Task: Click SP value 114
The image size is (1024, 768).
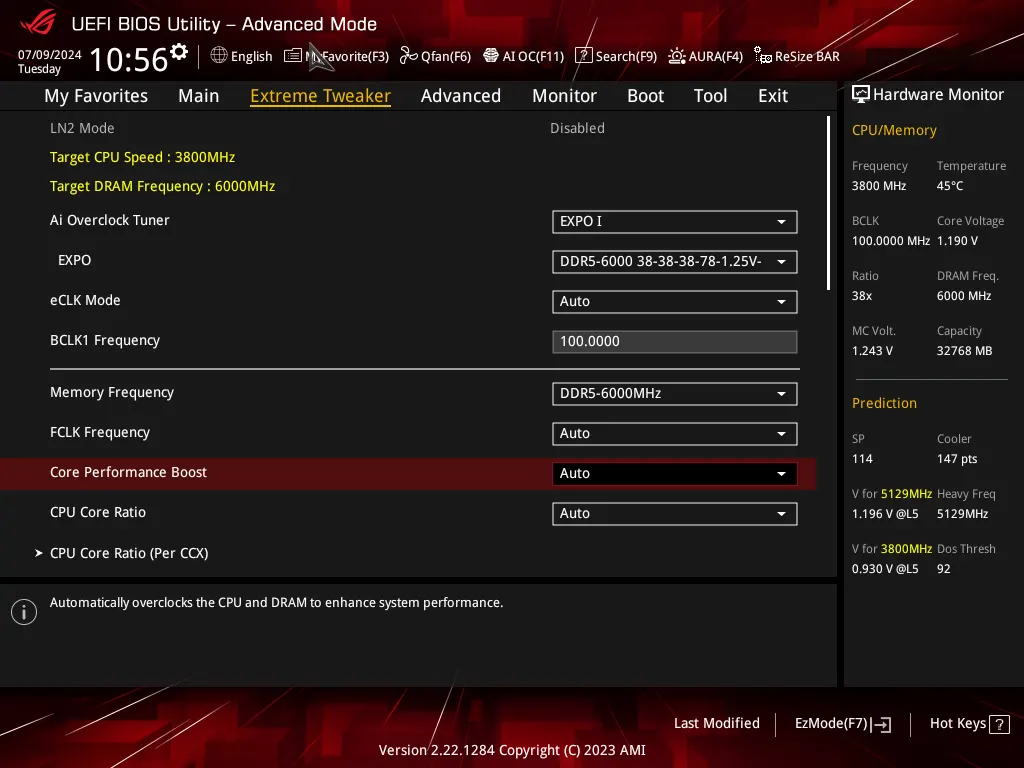Action: coord(862,458)
